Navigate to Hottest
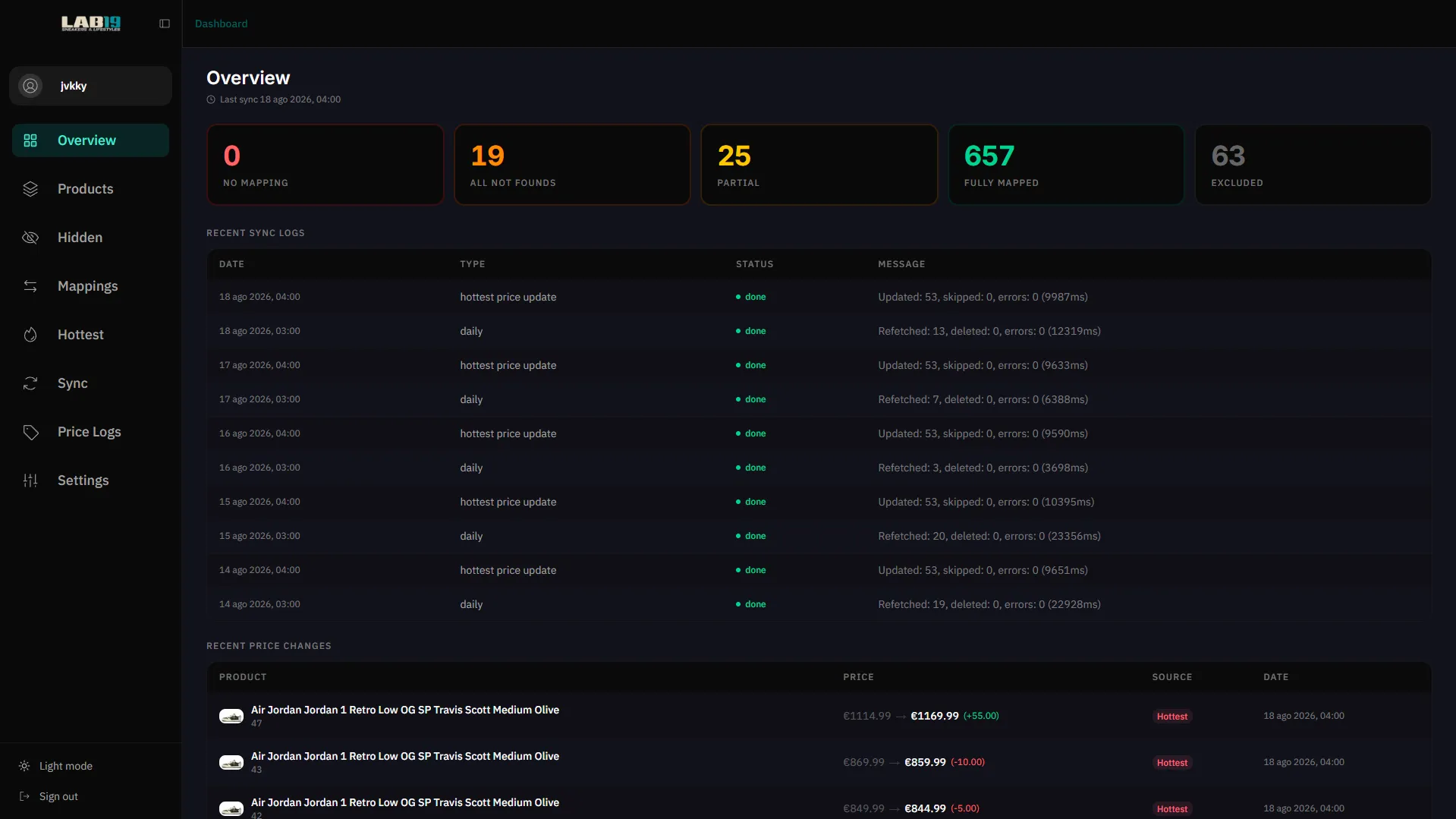Screen dimensions: 1456x819 click(90, 335)
